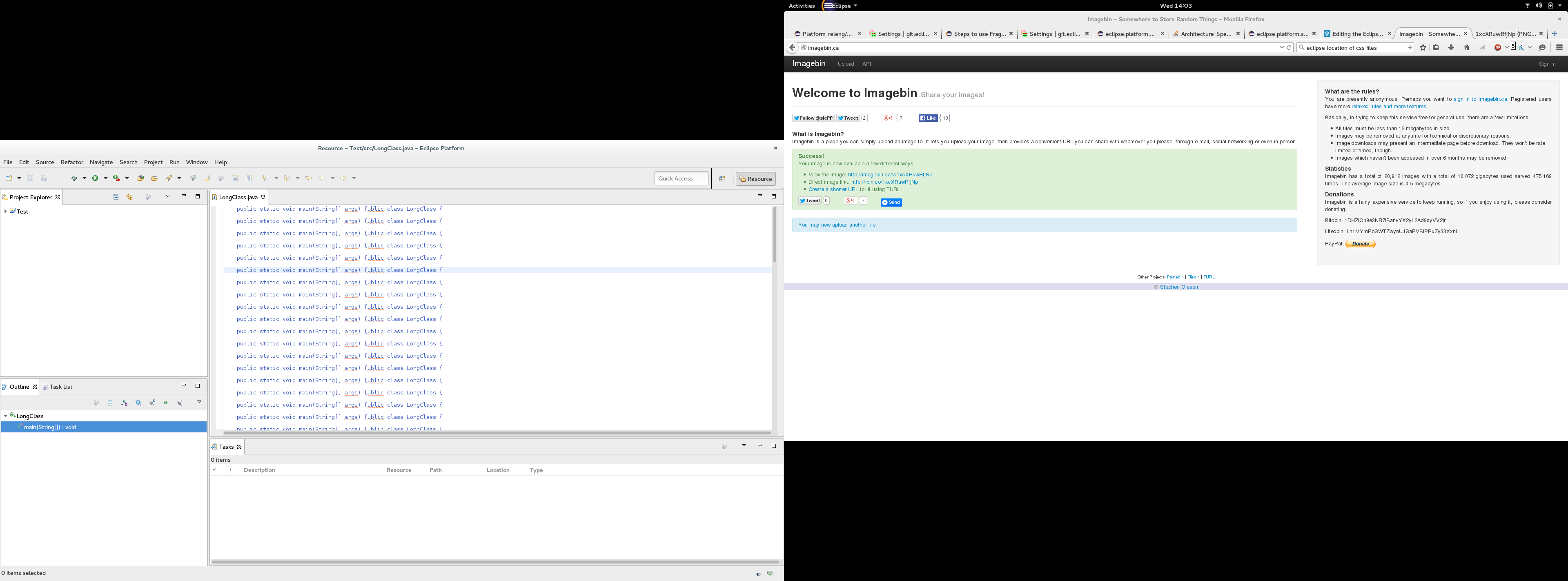
Task: Toggle Link with Editor in Project Explorer
Action: click(x=130, y=197)
